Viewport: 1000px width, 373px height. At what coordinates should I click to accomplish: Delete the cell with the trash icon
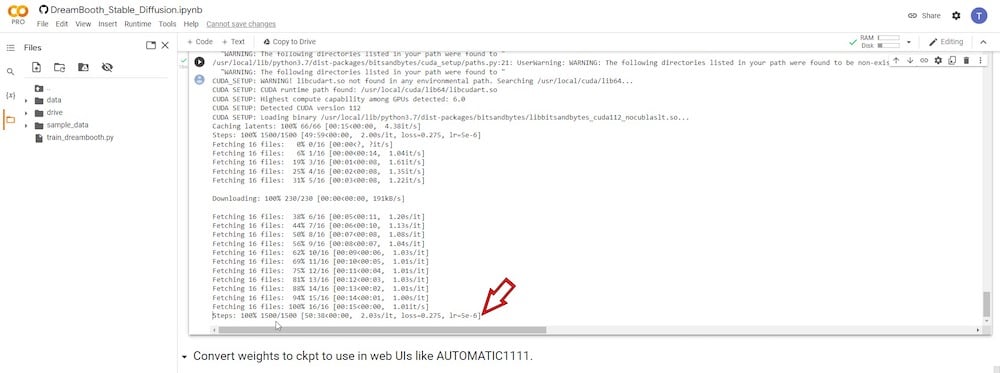(x=966, y=61)
